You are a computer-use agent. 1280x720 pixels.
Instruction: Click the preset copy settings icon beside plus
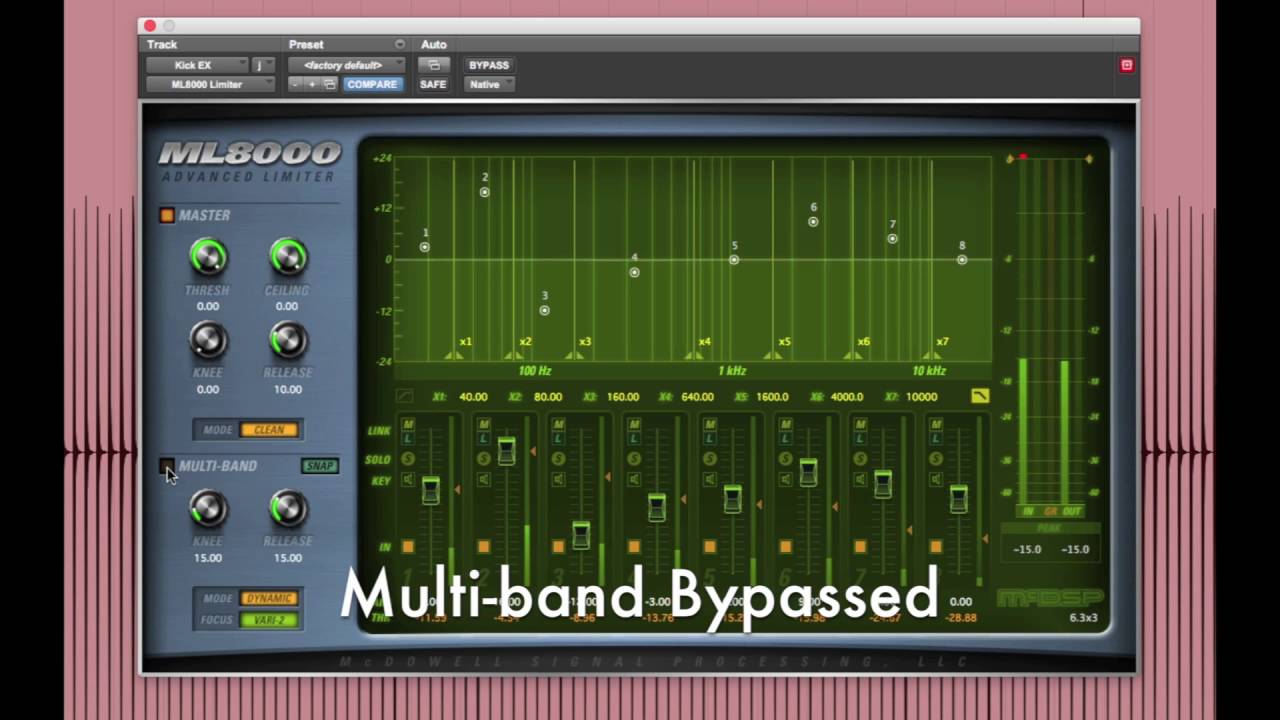pos(328,84)
